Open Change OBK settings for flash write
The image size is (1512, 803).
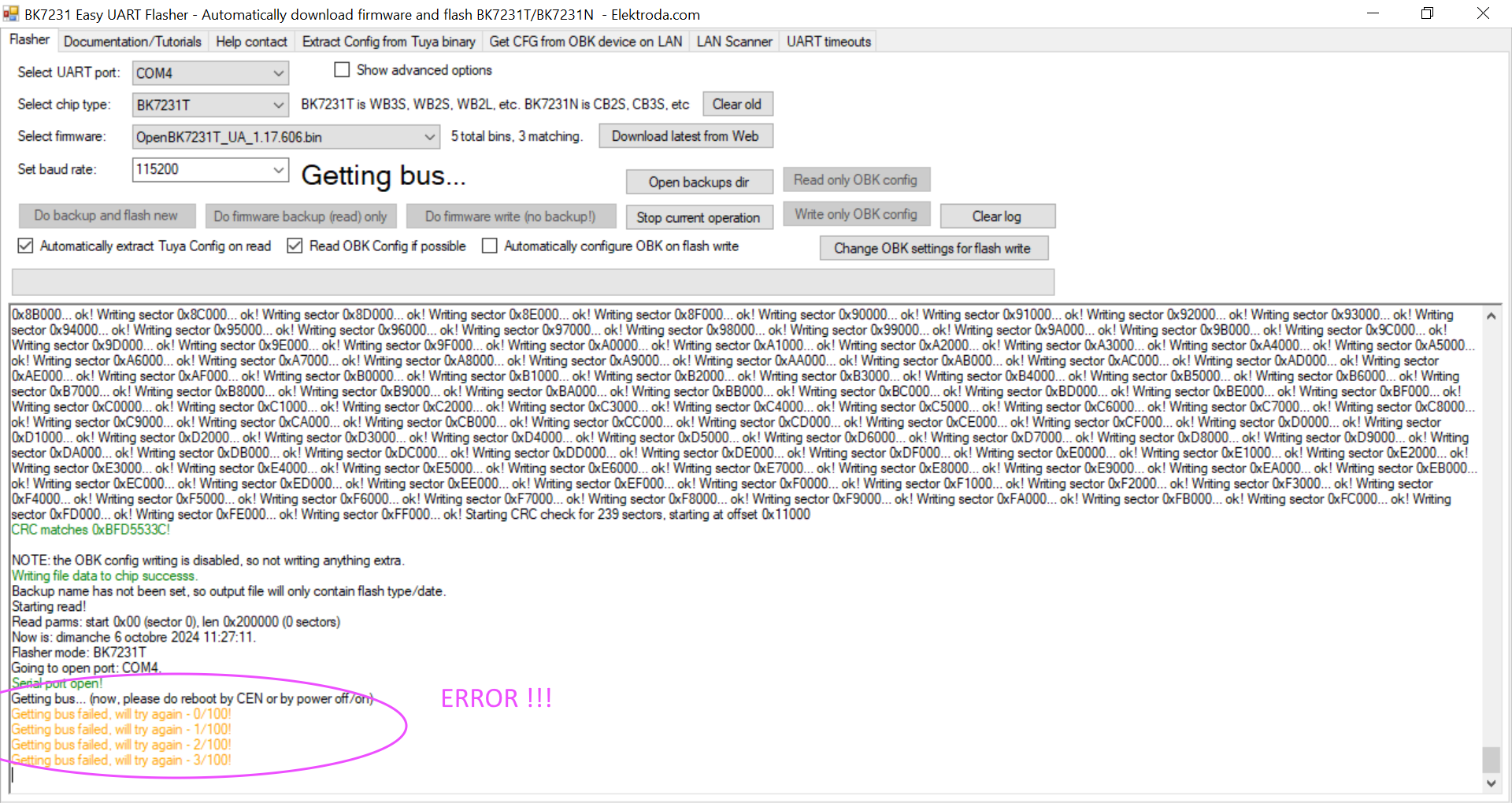[933, 248]
